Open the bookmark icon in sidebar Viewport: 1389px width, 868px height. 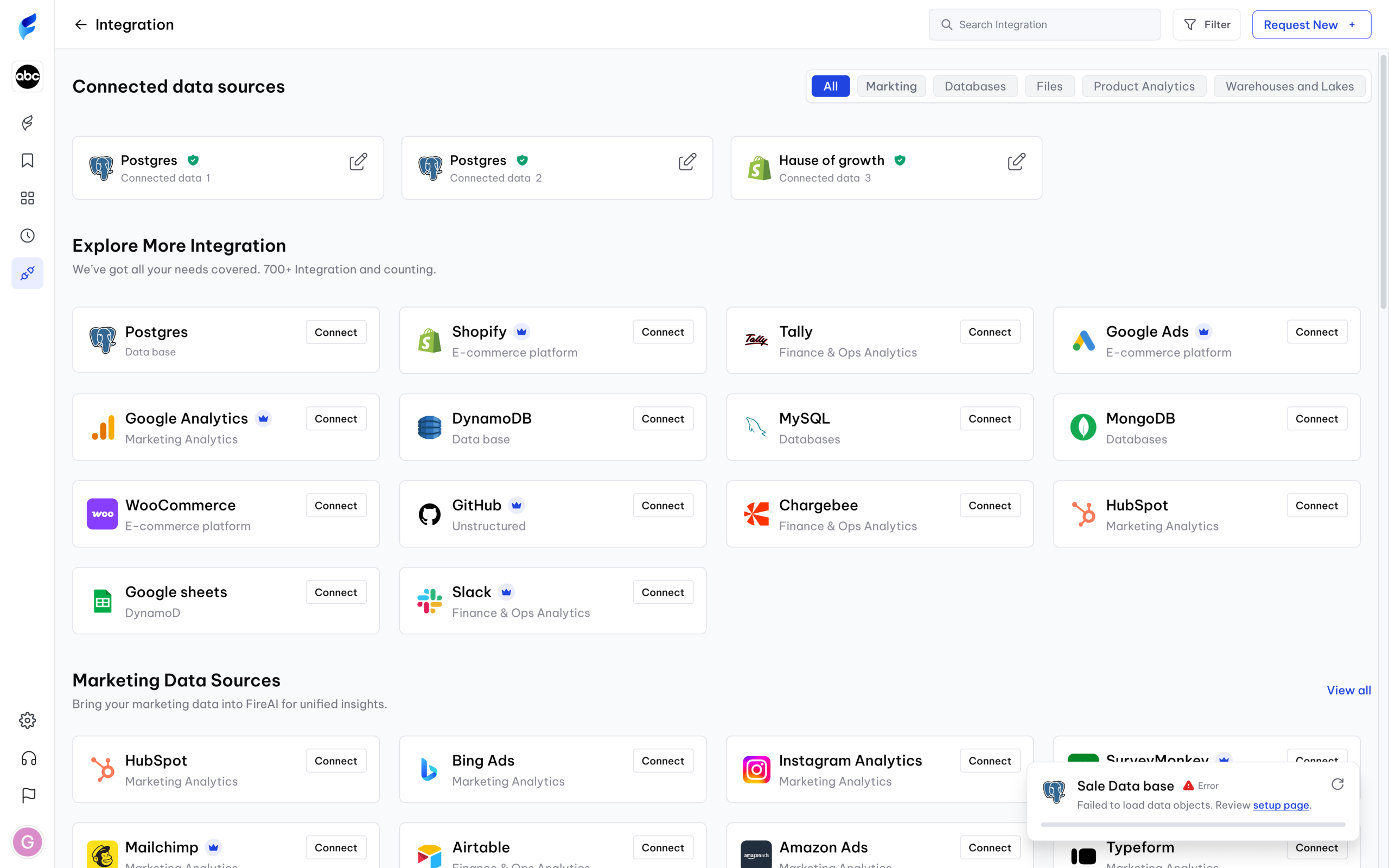(x=28, y=160)
